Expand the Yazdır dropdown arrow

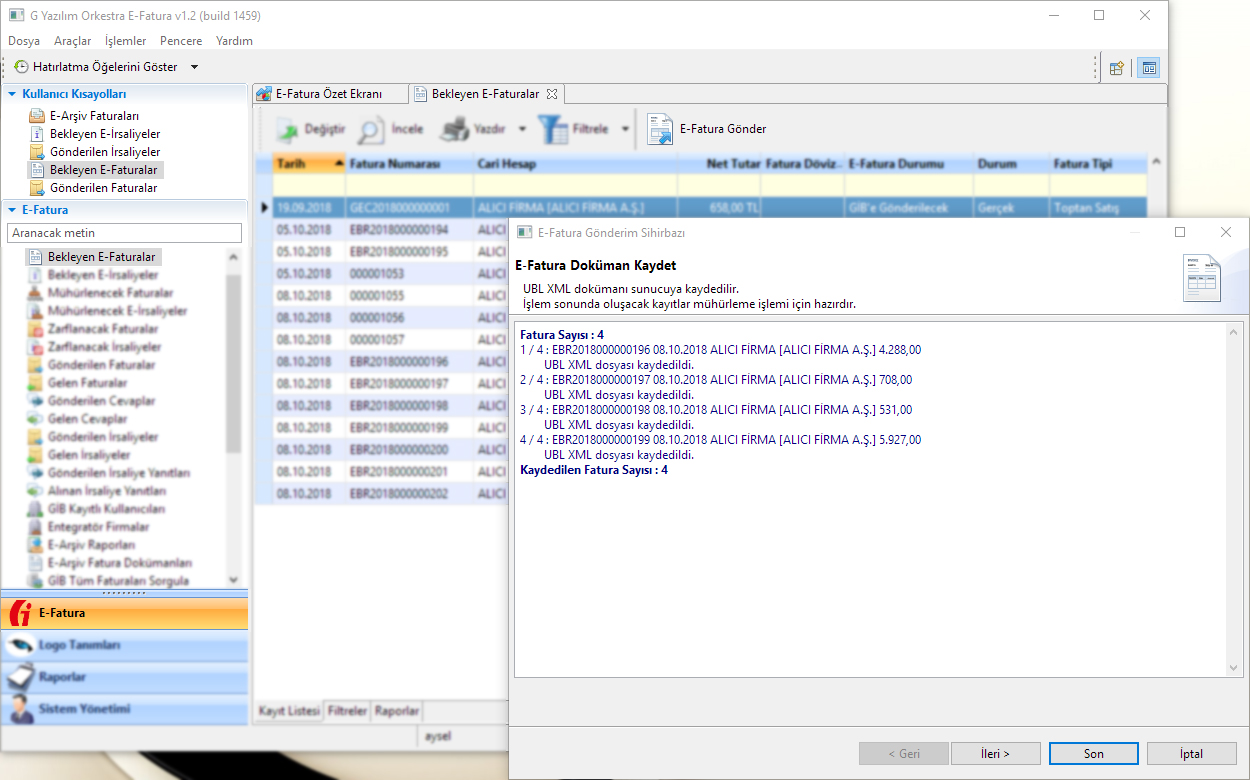point(522,130)
